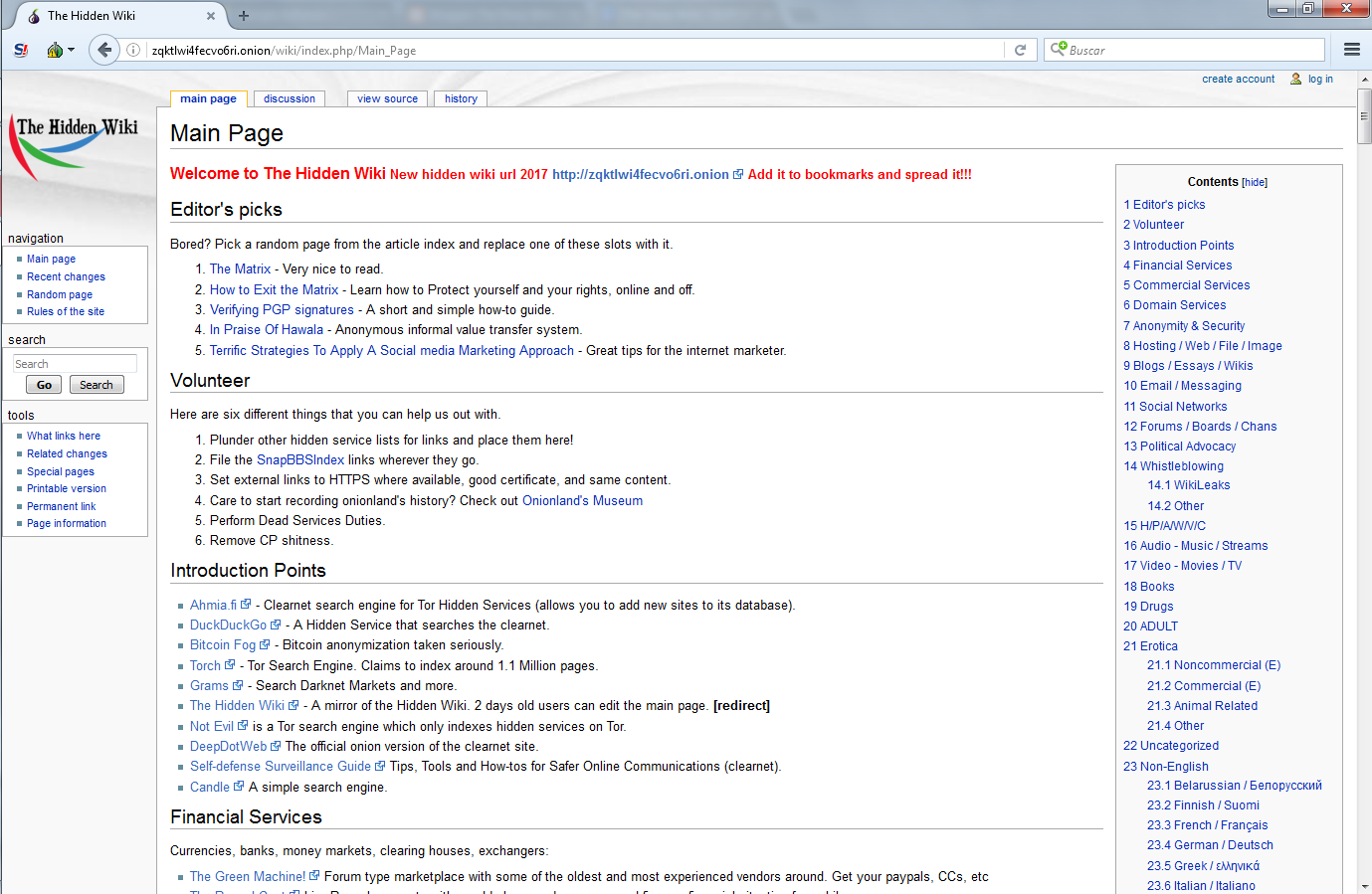1372x894 pixels.
Task: Click the wiki search input field
Action: (x=75, y=364)
